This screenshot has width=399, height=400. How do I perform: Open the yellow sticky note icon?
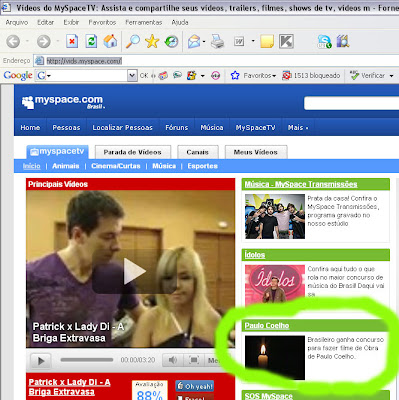tap(267, 42)
